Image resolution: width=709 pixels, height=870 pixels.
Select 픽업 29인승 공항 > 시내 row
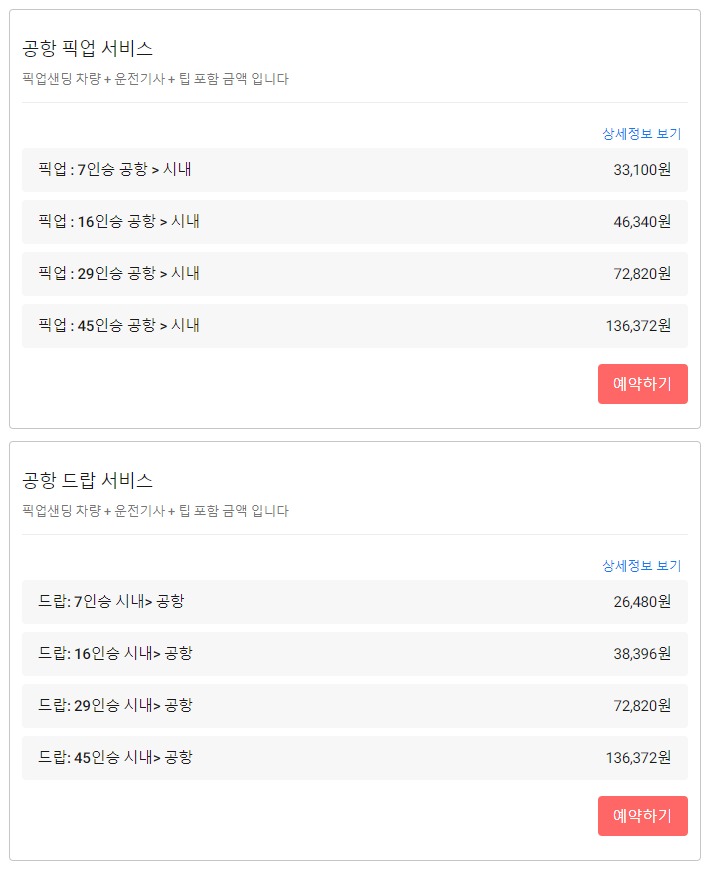coord(354,274)
